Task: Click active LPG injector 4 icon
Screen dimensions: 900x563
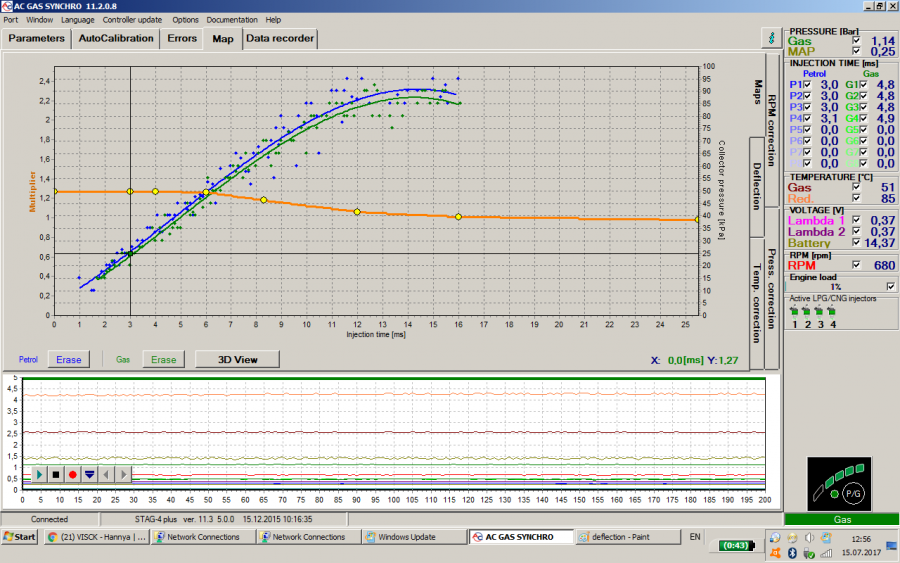Action: (832, 312)
